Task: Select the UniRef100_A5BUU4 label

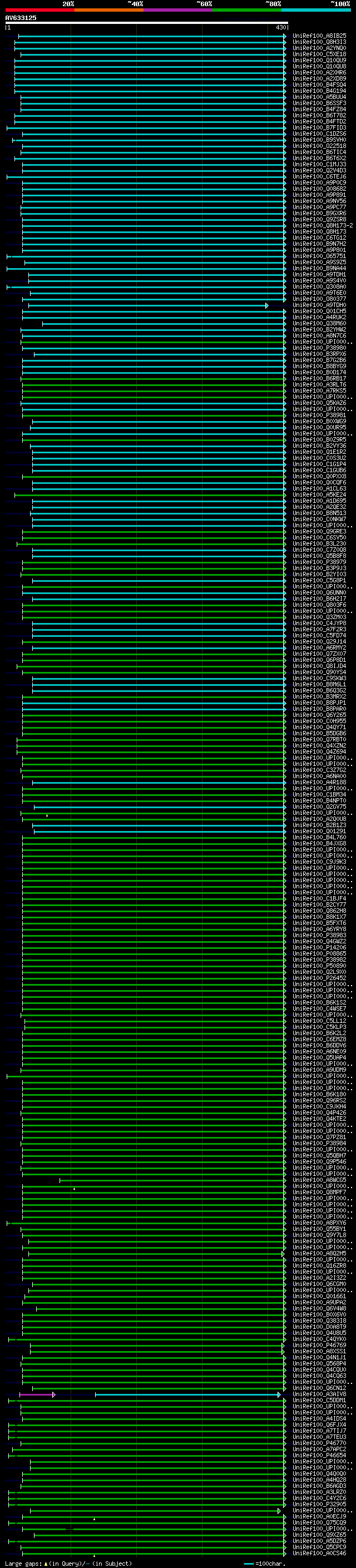Action: pos(319,97)
